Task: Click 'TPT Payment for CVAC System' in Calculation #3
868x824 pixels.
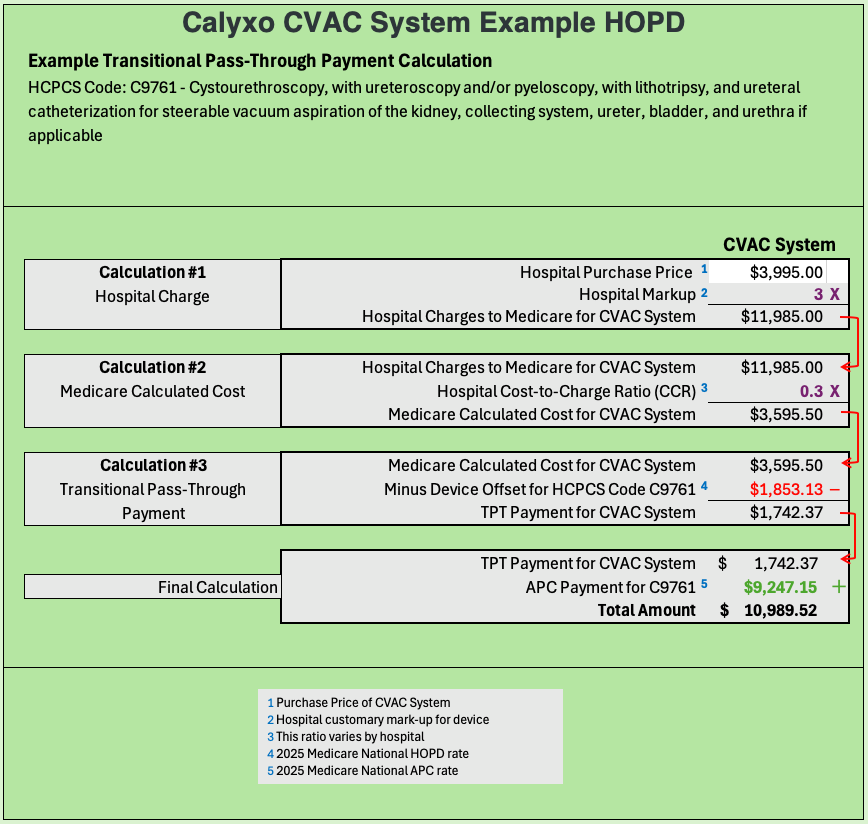Action: pos(588,512)
